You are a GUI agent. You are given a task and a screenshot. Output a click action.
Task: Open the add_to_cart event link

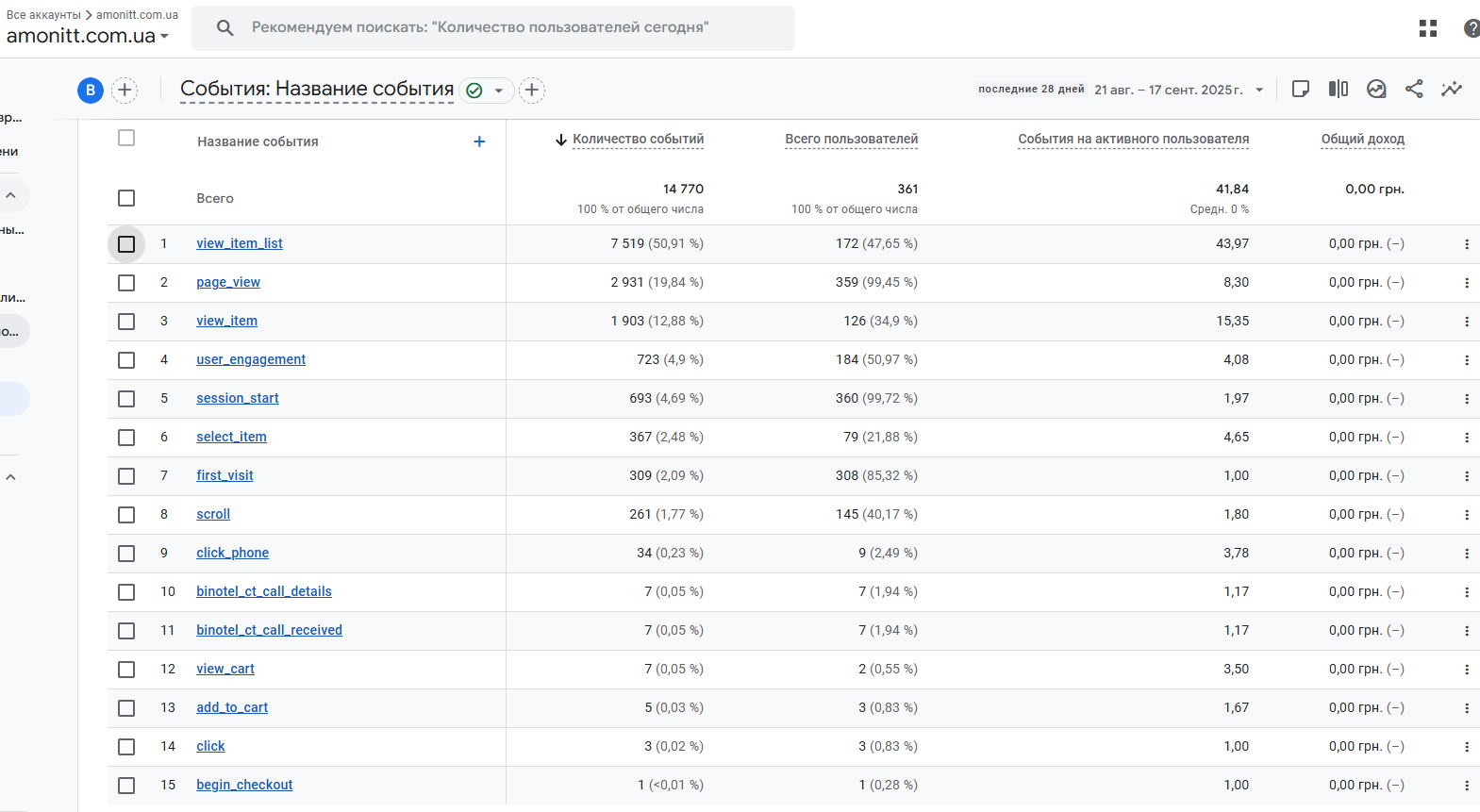pos(232,707)
